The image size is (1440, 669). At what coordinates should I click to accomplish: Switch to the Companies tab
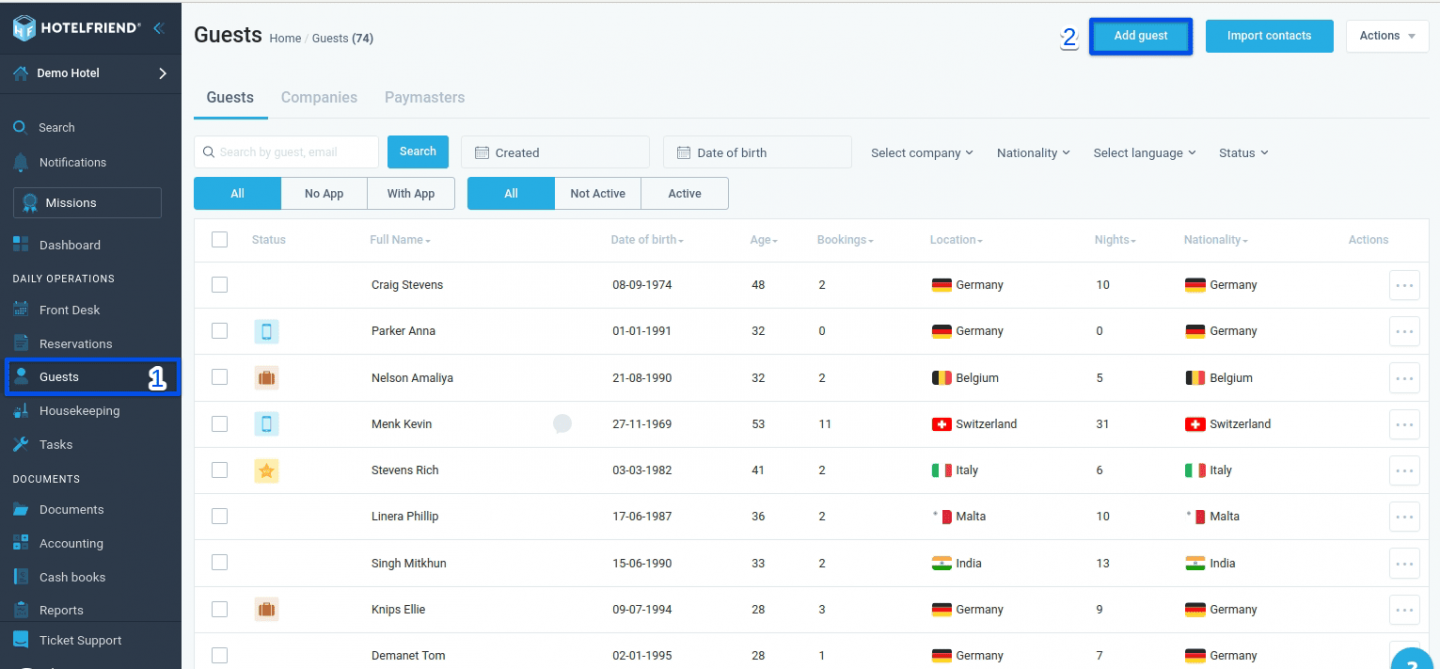click(x=319, y=97)
